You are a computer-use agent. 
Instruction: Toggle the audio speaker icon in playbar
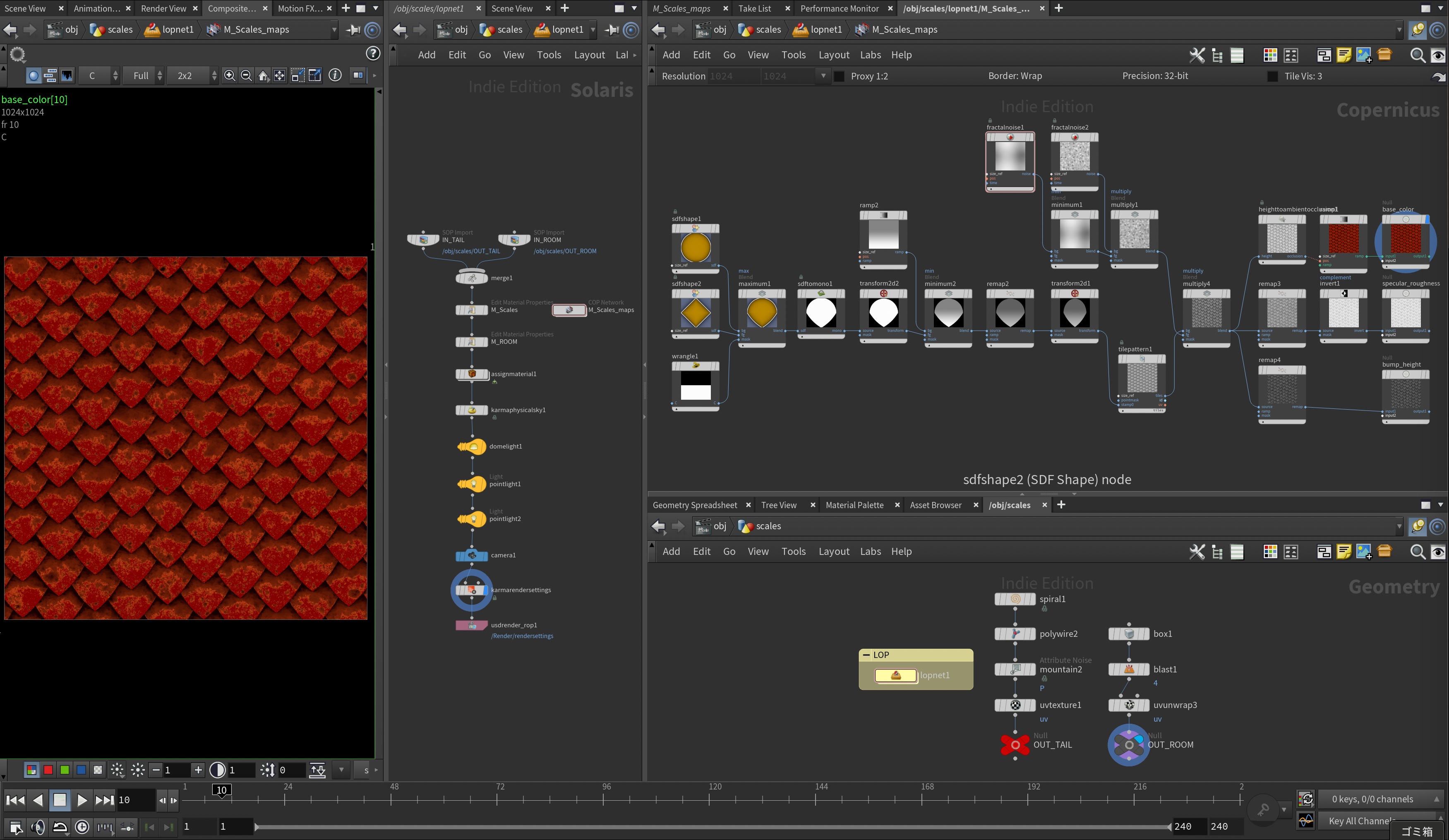[37, 827]
